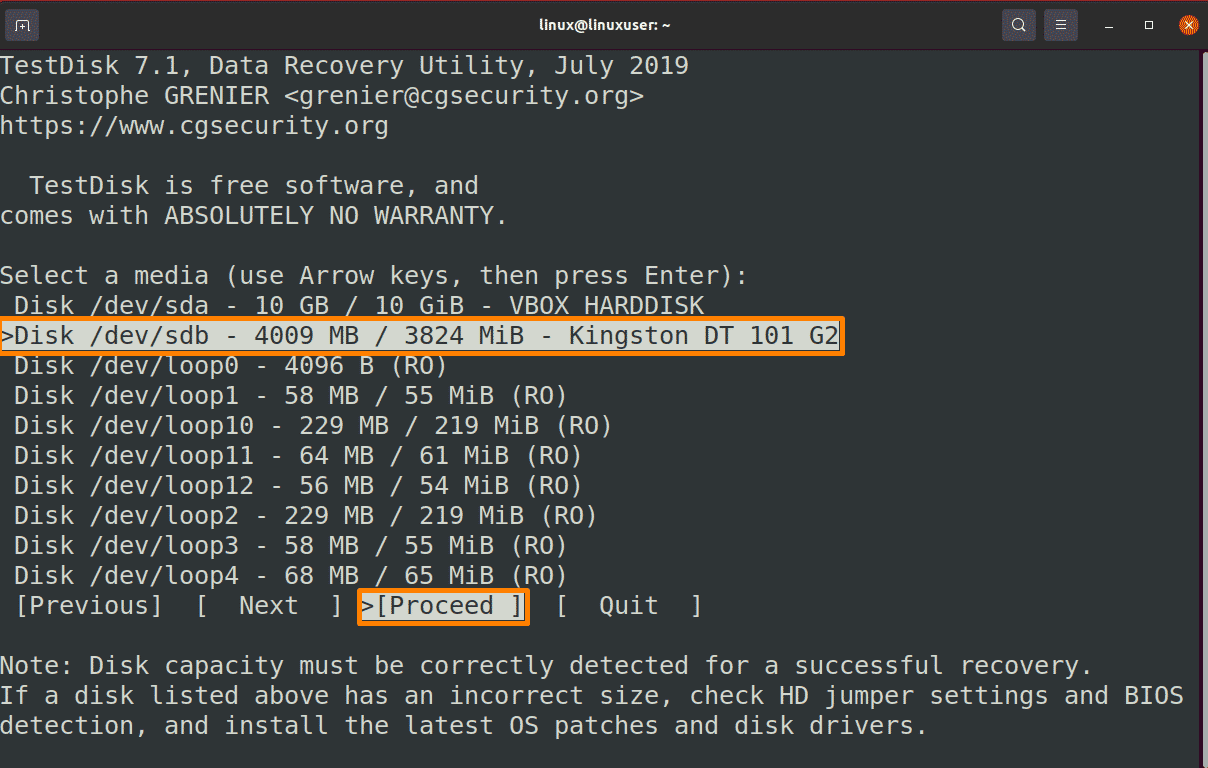Select Disk /dev/sdb Kingston DT 101 G2
The width and height of the screenshot is (1208, 768).
click(419, 336)
